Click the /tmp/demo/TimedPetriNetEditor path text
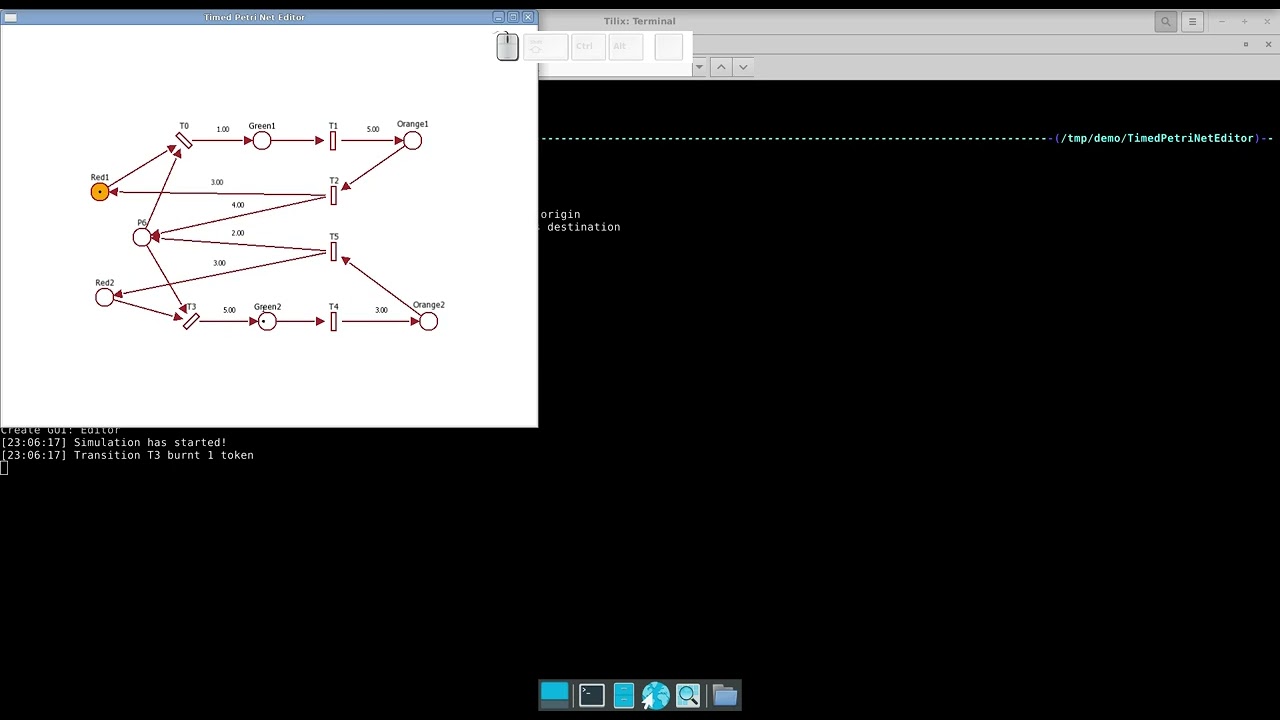Viewport: 1280px width, 720px height. tap(1161, 138)
